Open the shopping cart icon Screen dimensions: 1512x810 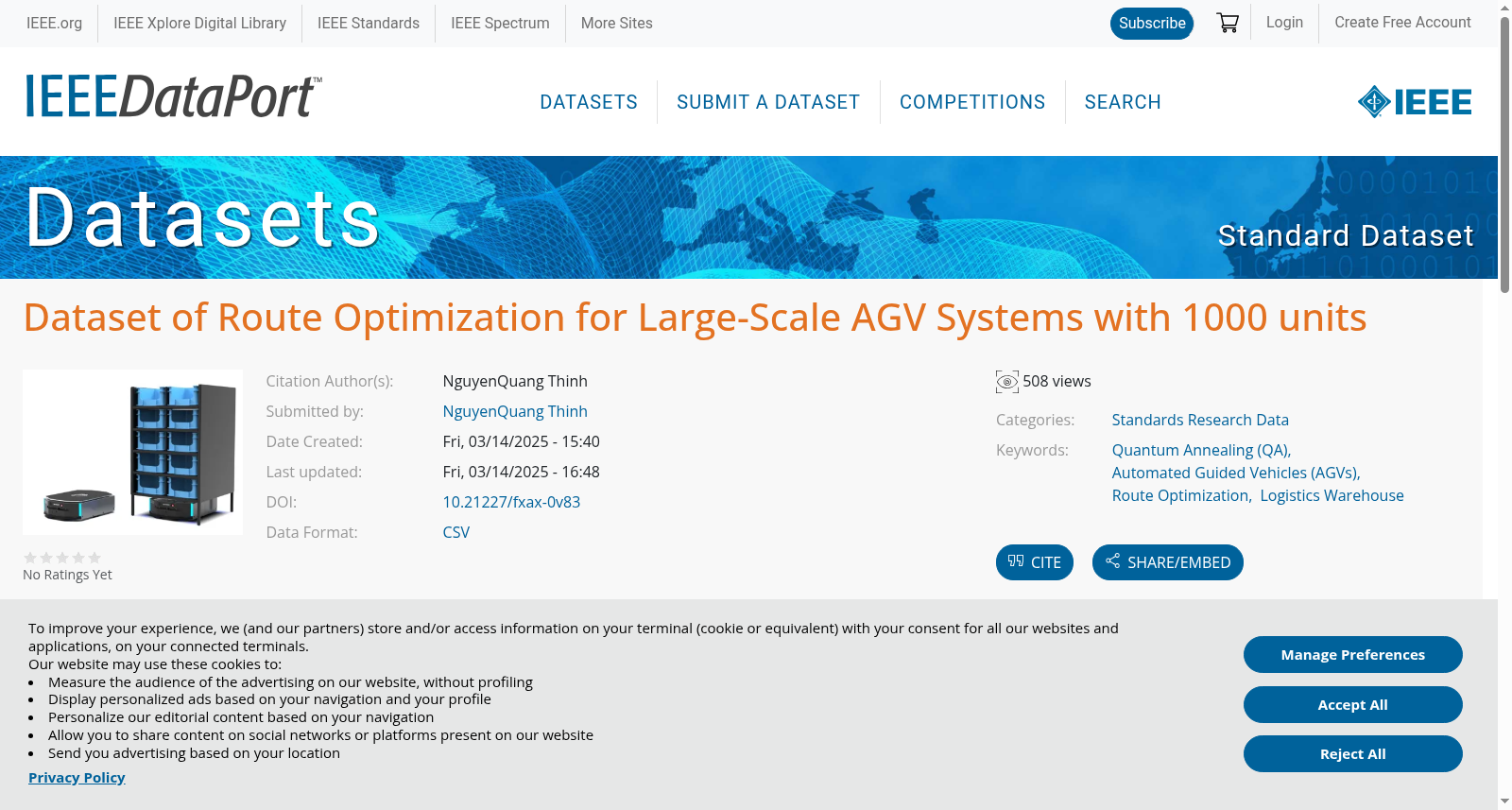[1228, 23]
